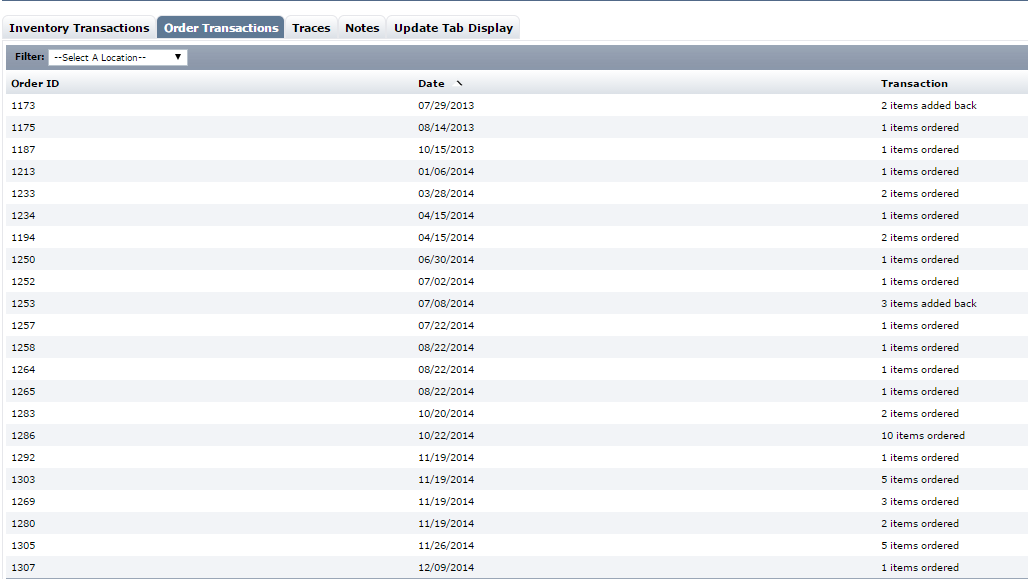
Task: Click "2 items ordered" for order 1233
Action: pyautogui.click(x=920, y=193)
